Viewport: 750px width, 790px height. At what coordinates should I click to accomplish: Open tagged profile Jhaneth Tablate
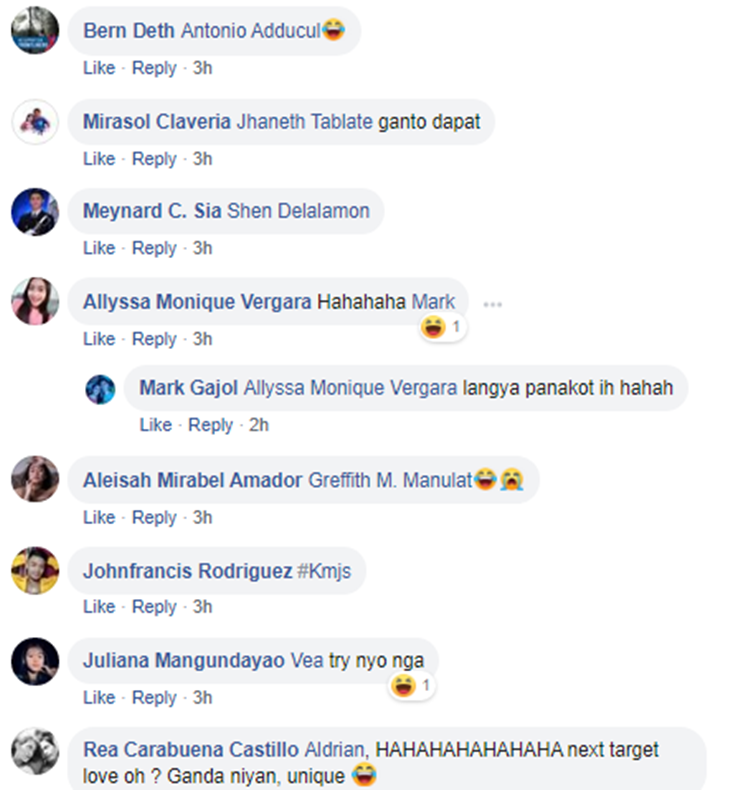click(x=304, y=121)
